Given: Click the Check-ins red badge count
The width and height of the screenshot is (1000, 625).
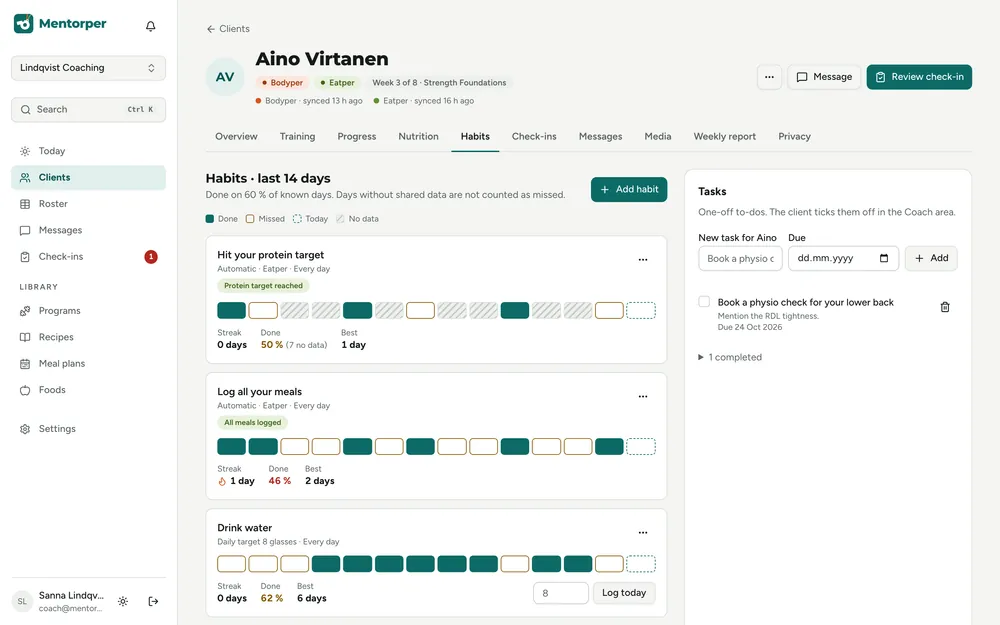Looking at the screenshot, I should click(x=151, y=257).
